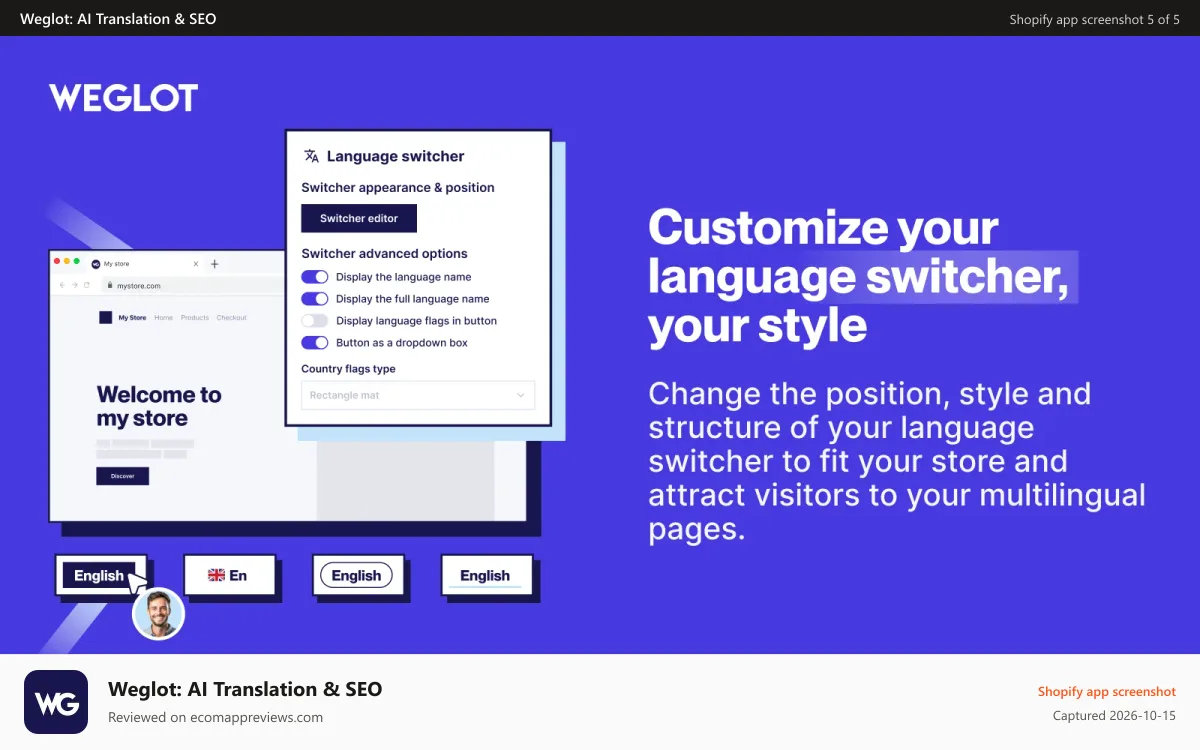Click the Discover button

point(122,476)
